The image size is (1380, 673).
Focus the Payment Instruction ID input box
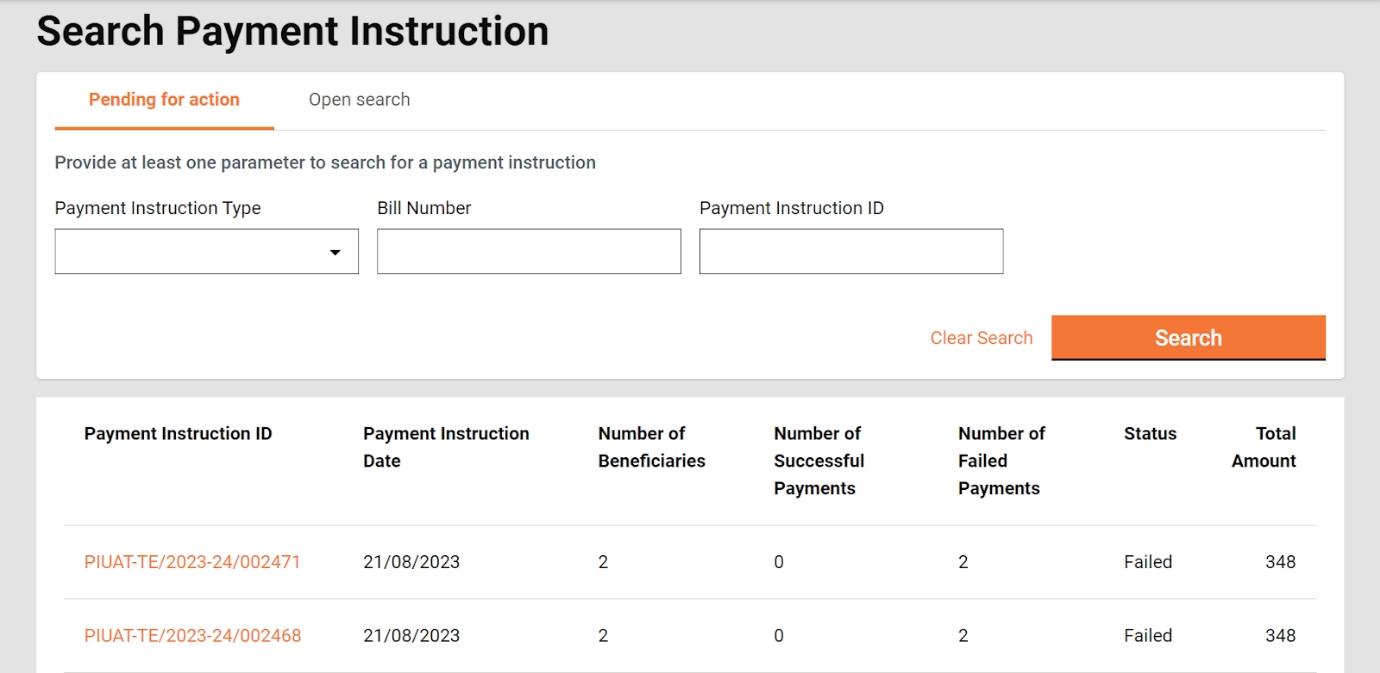(x=850, y=252)
